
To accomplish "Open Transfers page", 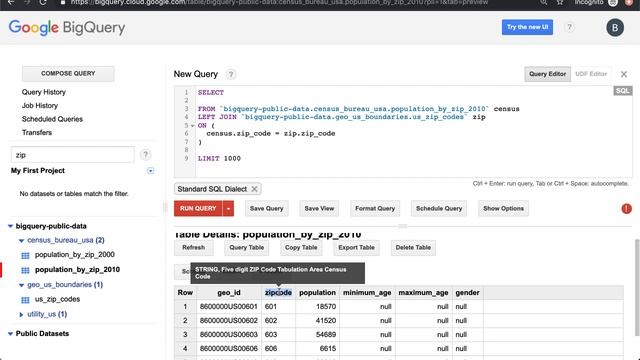I will [x=37, y=133].
